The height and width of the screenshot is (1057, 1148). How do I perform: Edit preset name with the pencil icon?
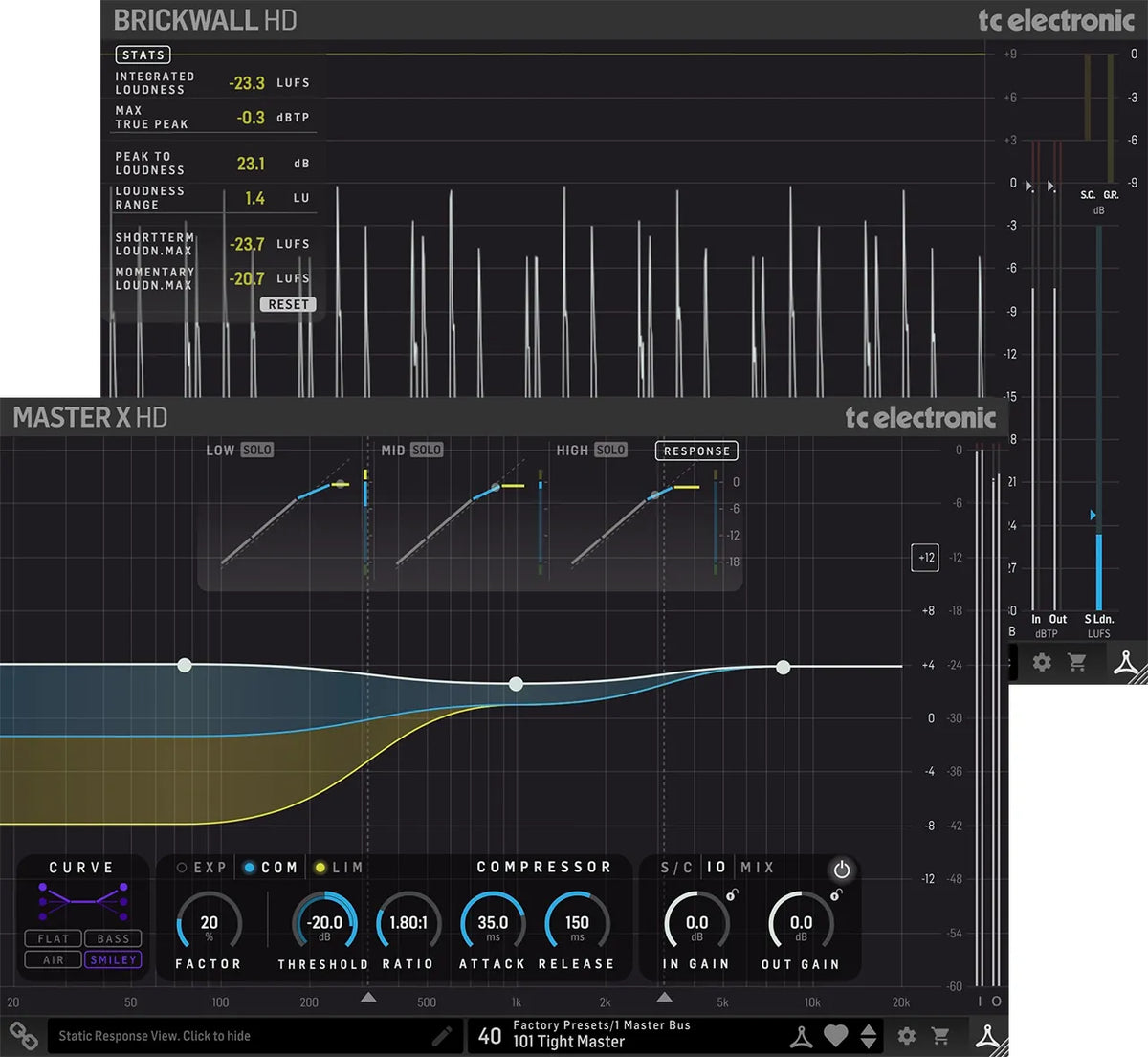pyautogui.click(x=442, y=1036)
